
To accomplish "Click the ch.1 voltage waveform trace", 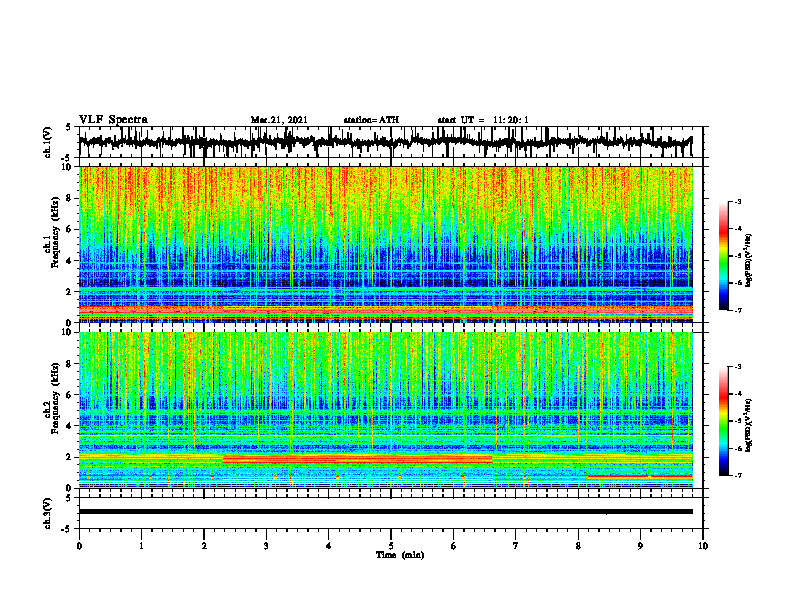I will 385,142.
